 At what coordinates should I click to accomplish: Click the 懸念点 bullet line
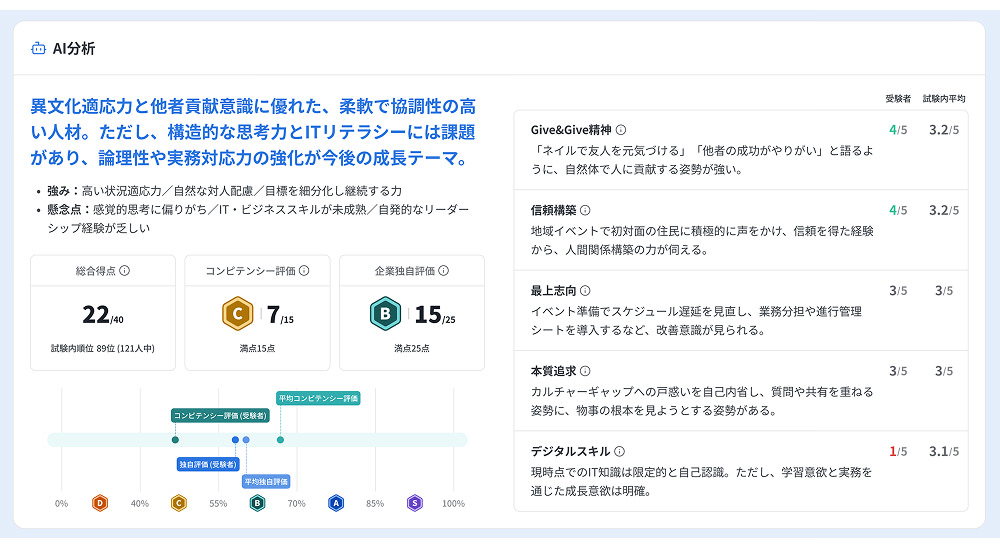[x=258, y=219]
